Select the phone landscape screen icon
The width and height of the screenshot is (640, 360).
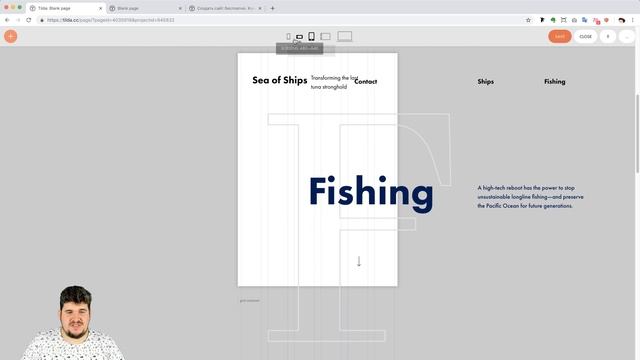[299, 37]
